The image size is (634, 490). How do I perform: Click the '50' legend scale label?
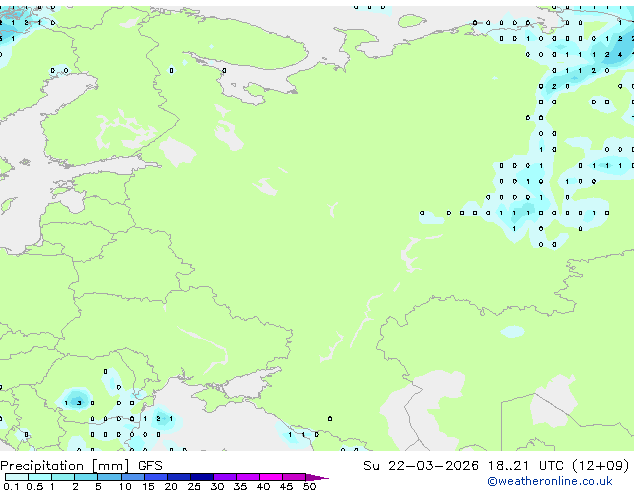pyautogui.click(x=310, y=486)
